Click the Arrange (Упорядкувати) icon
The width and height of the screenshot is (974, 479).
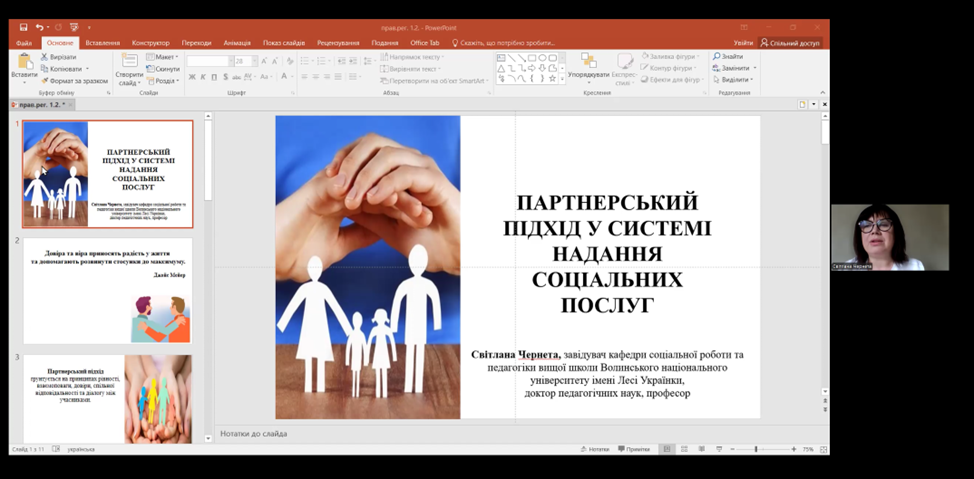(x=588, y=67)
